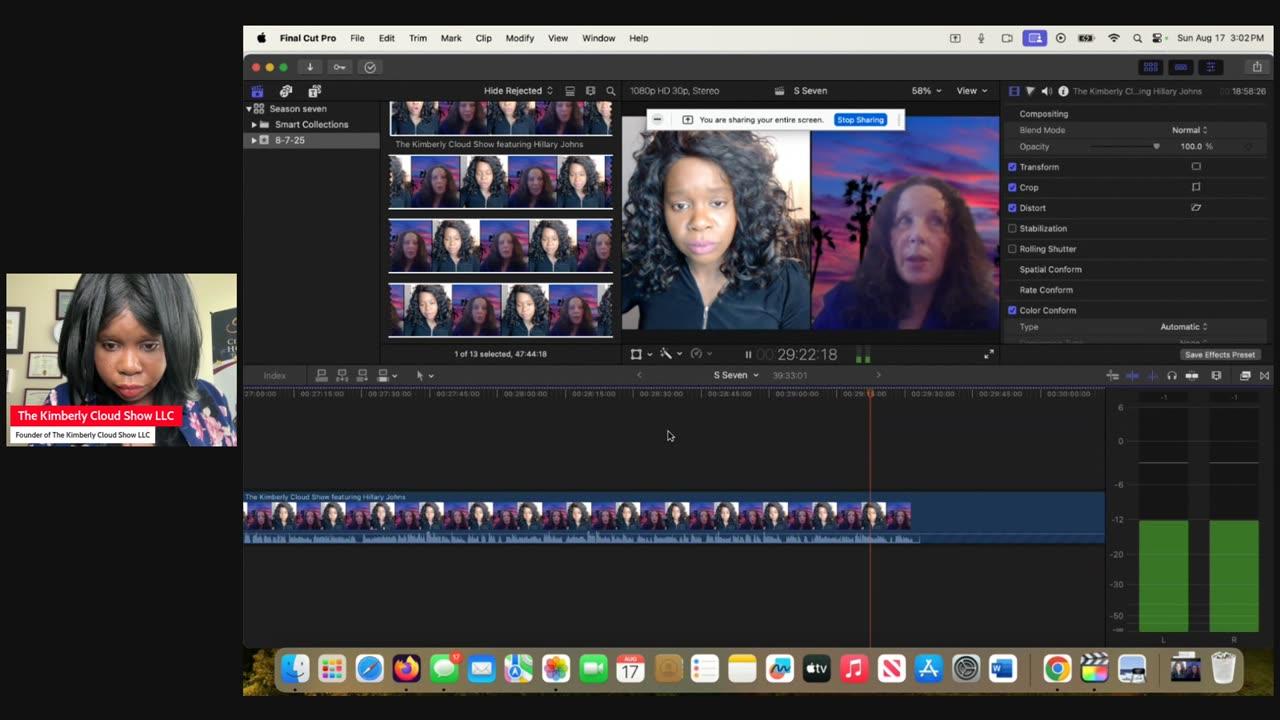Open the Transitions browser bowtie icon
The image size is (1280, 720).
pos(1264,375)
